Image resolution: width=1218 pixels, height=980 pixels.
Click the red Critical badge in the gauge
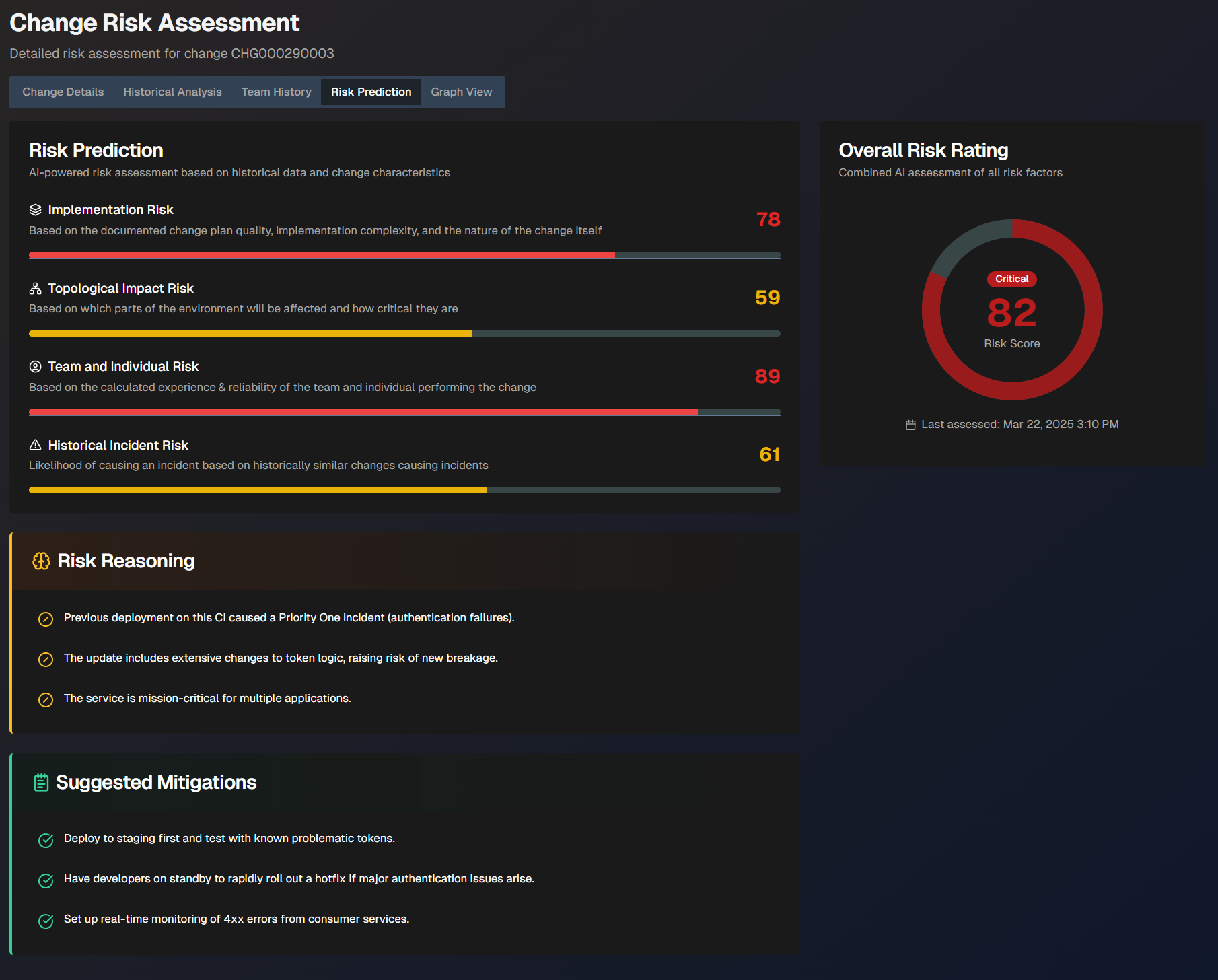pos(1011,279)
